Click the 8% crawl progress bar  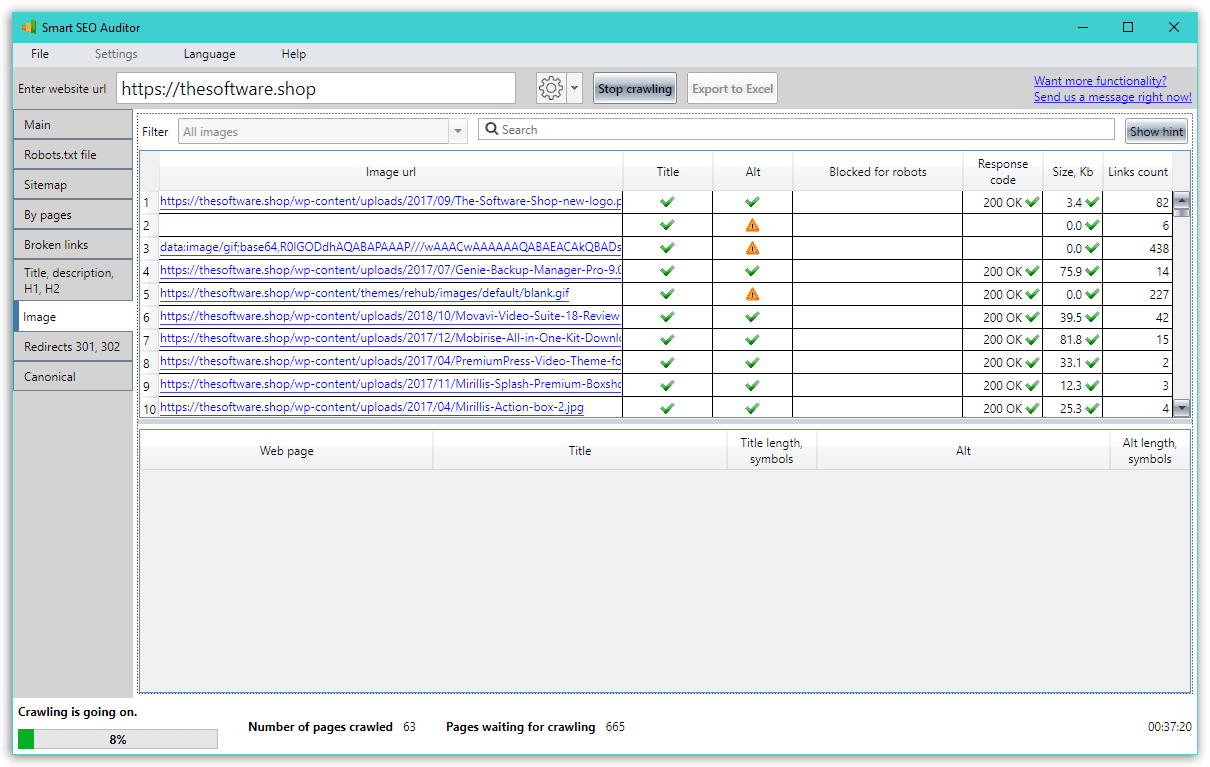coord(118,738)
